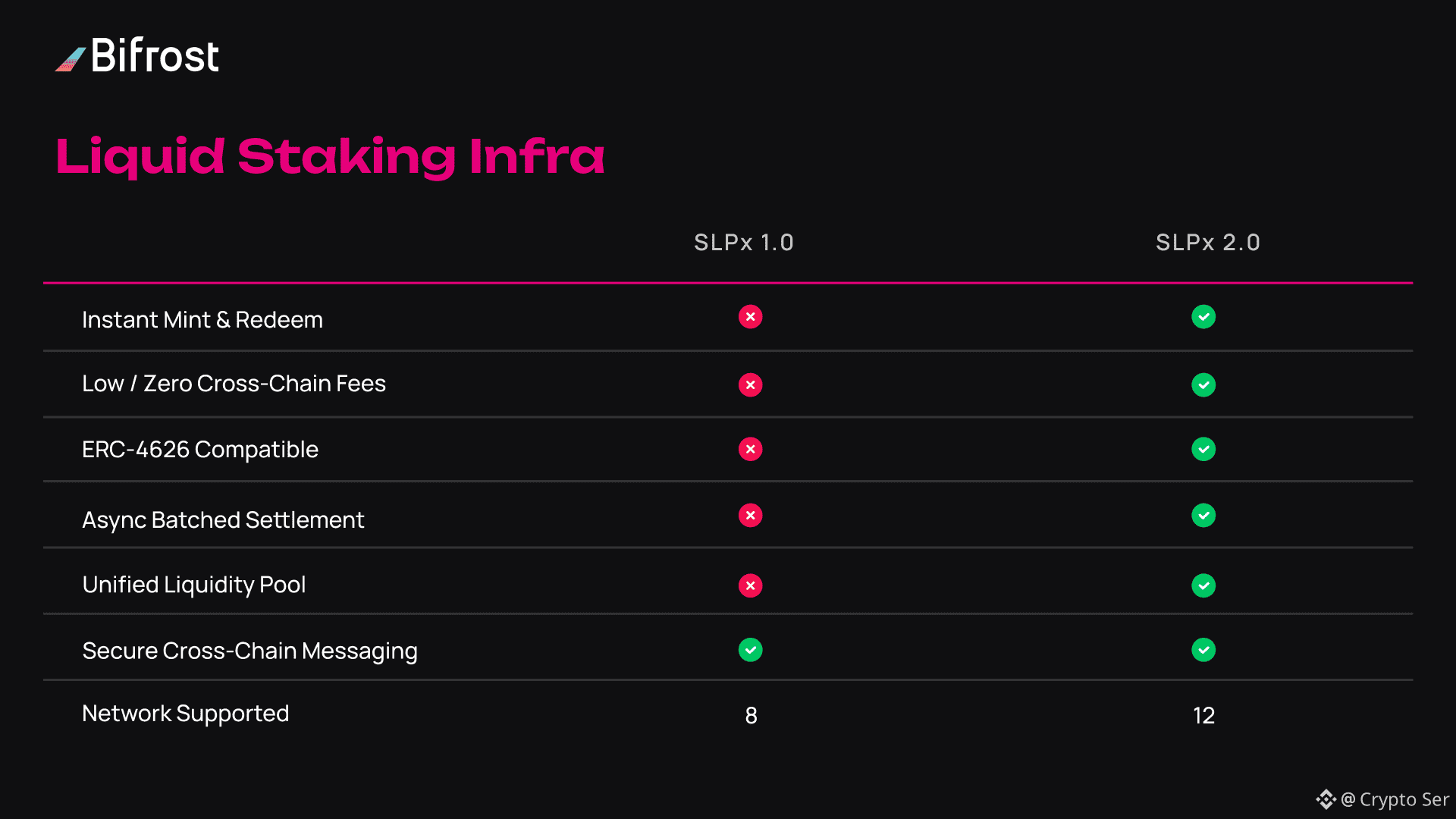
Task: Click green check for Unified Liquidity Pool
Action: coord(1203,585)
